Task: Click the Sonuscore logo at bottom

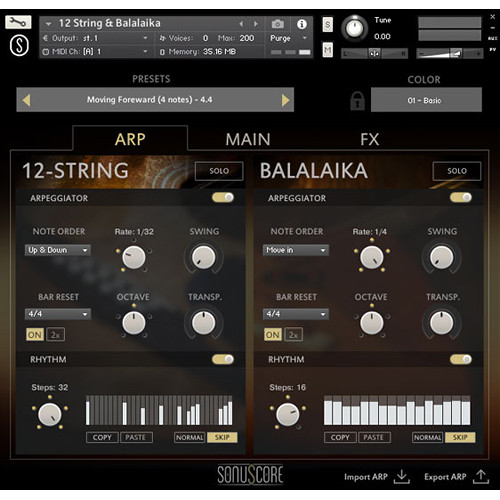Action: click(x=250, y=474)
